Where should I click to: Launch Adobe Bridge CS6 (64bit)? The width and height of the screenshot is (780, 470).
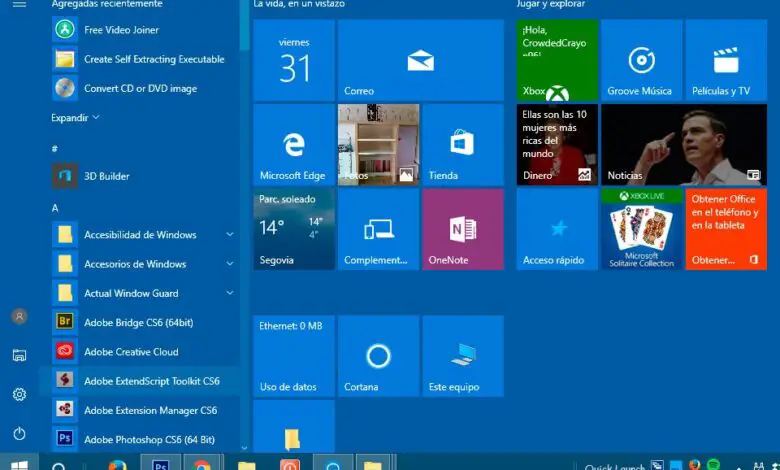(139, 323)
